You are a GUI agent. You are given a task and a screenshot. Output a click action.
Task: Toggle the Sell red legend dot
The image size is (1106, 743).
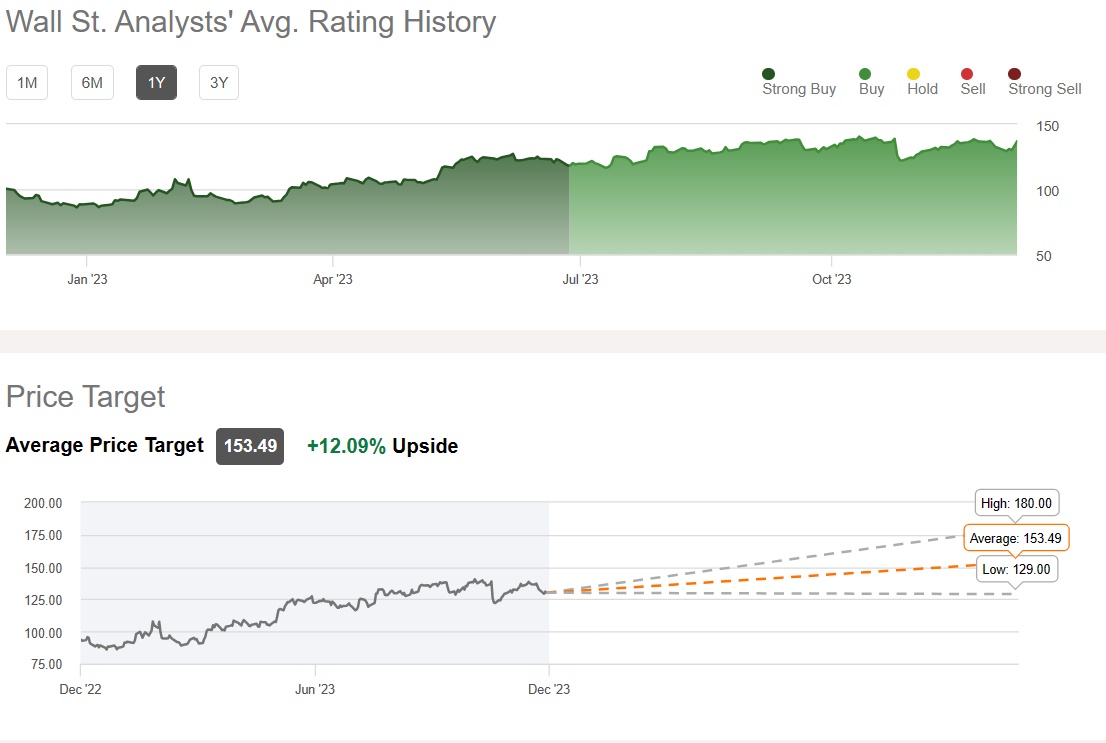point(967,74)
